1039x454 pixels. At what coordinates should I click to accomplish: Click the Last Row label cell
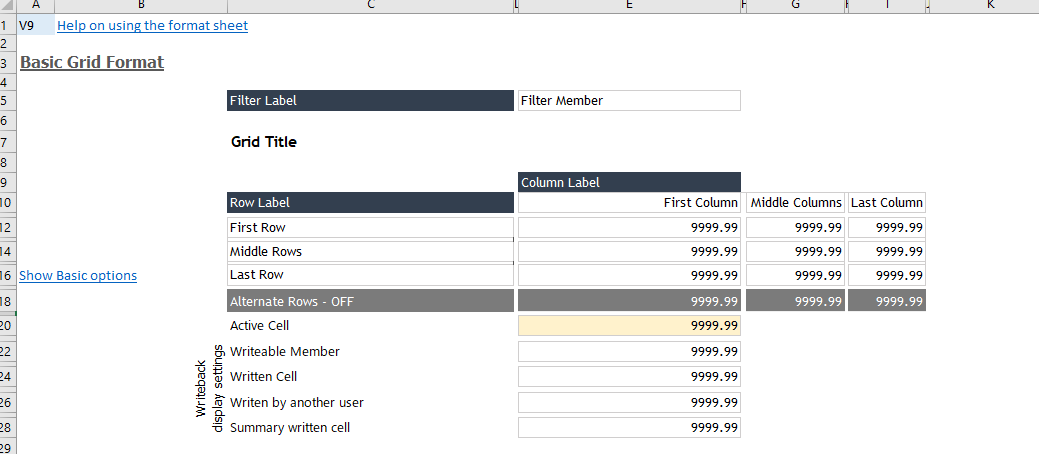(370, 275)
